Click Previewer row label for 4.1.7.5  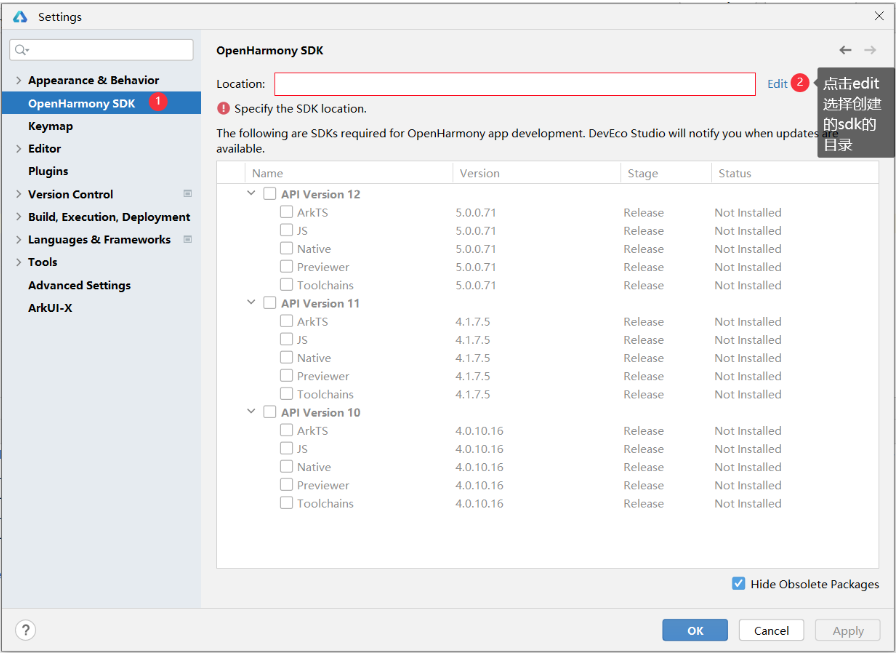pos(323,376)
